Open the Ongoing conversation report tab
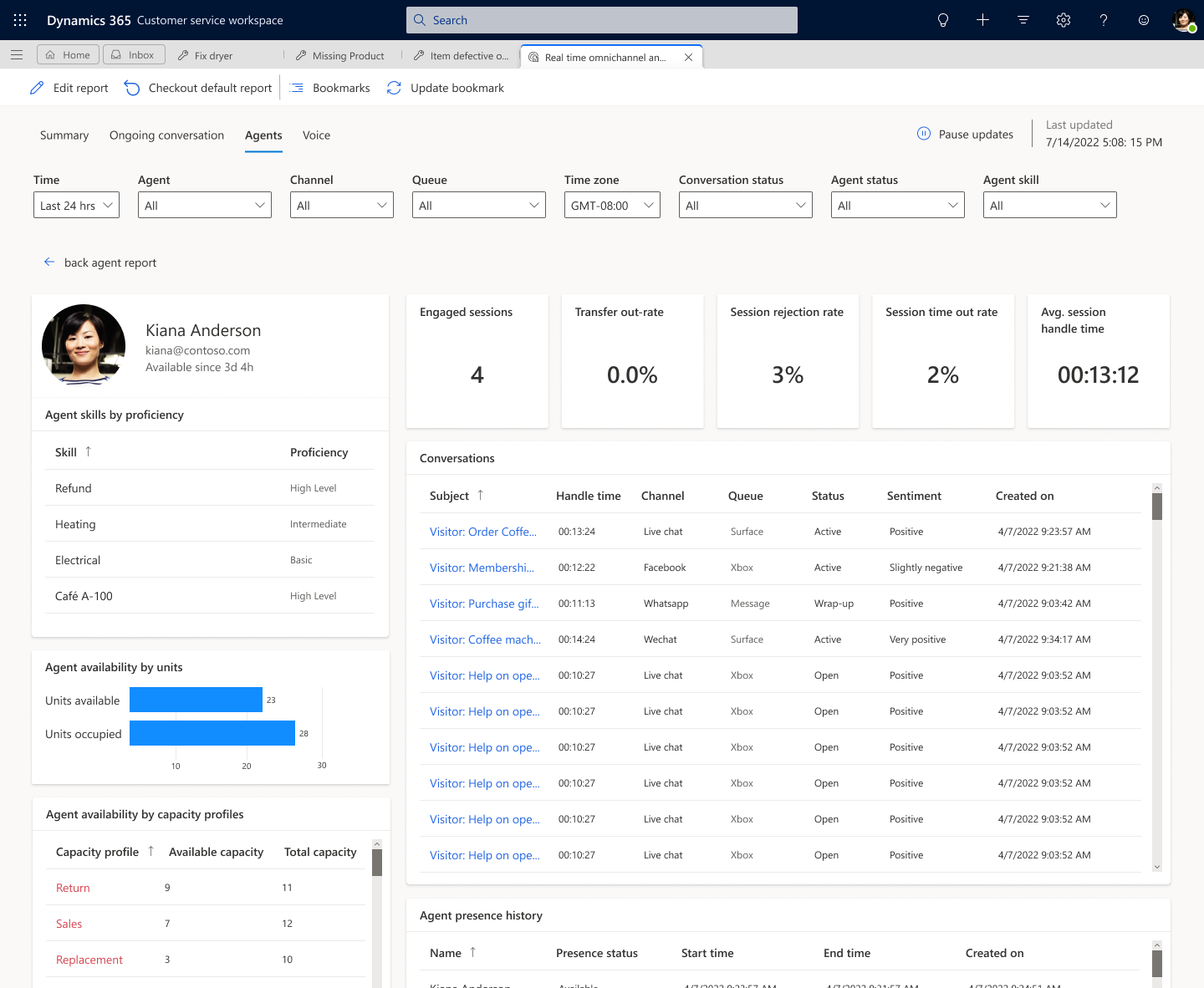1204x988 pixels. pyautogui.click(x=166, y=135)
